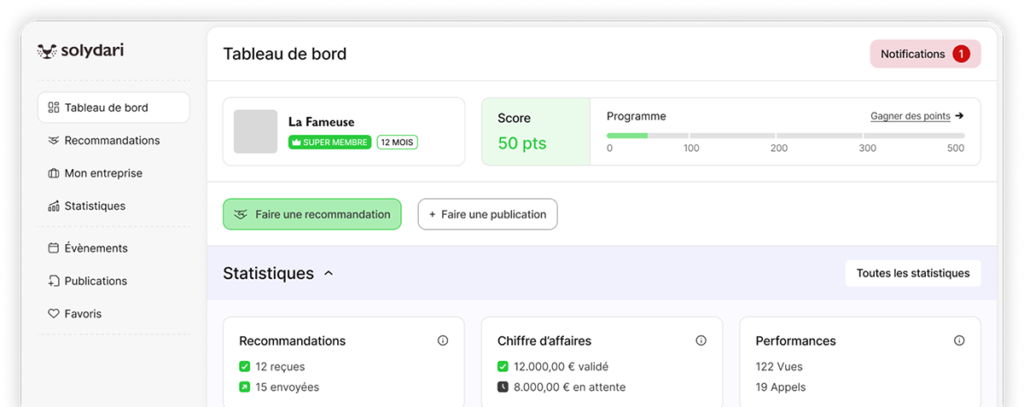Click the red notification count badge

pyautogui.click(x=960, y=54)
